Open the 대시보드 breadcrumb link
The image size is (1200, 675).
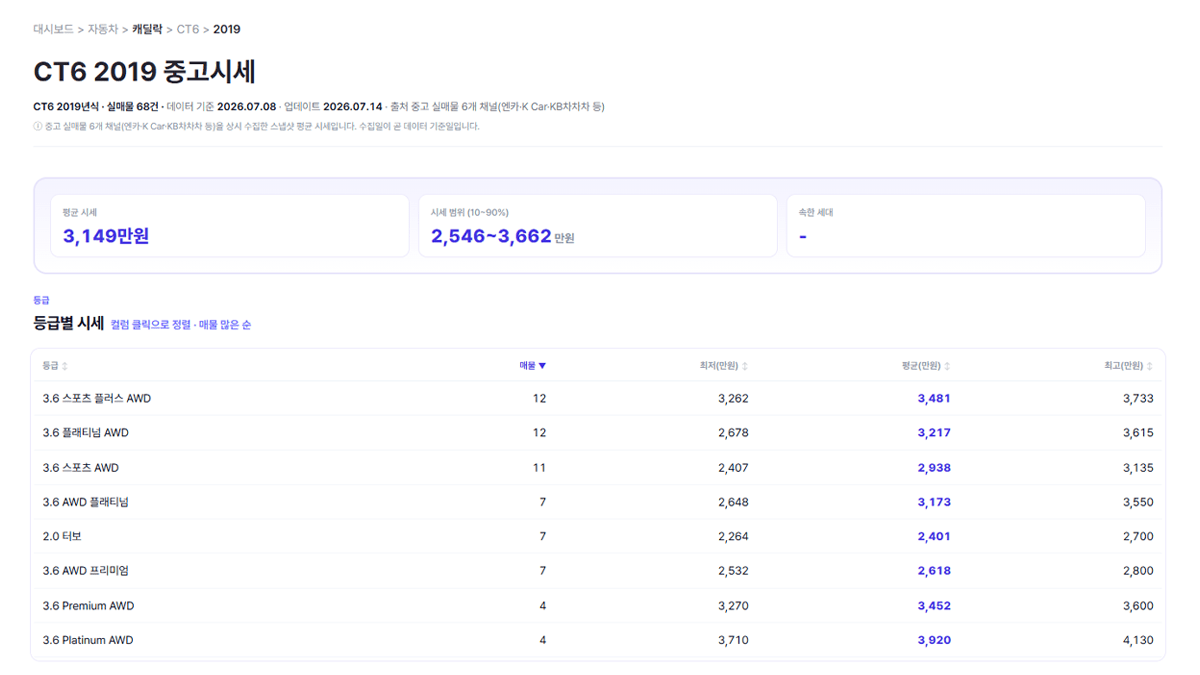coord(53,30)
